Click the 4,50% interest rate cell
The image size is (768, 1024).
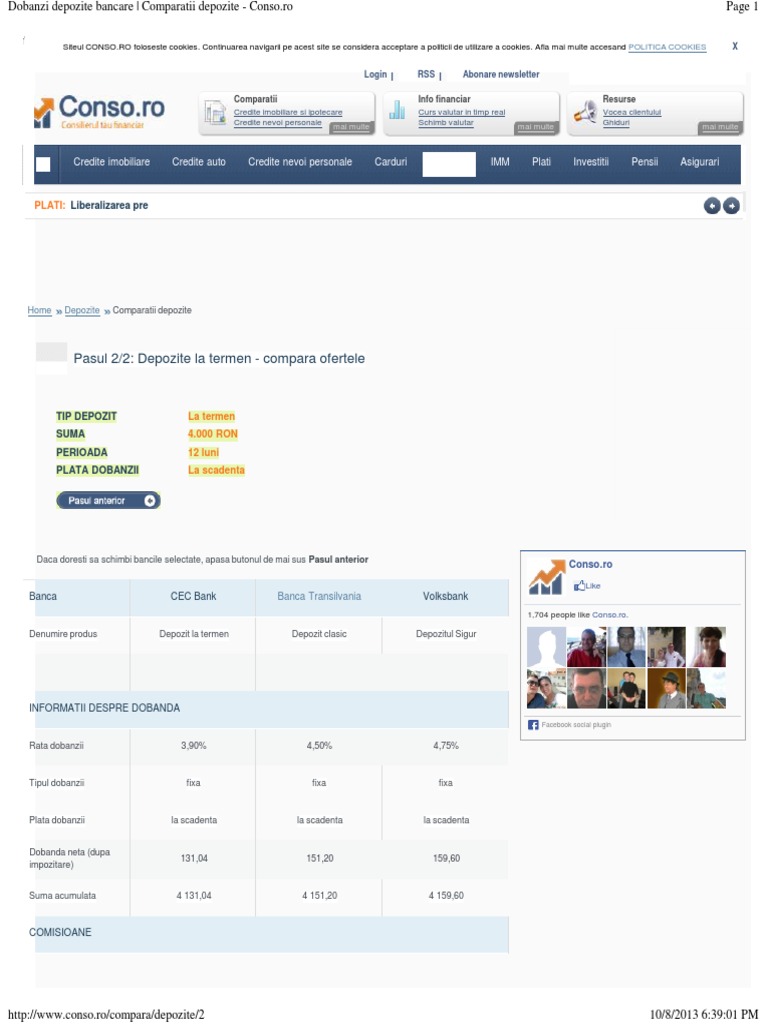click(319, 746)
